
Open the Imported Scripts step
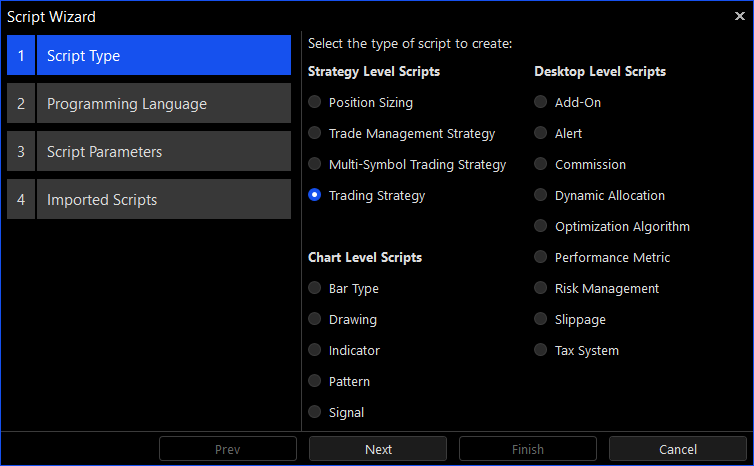149,200
